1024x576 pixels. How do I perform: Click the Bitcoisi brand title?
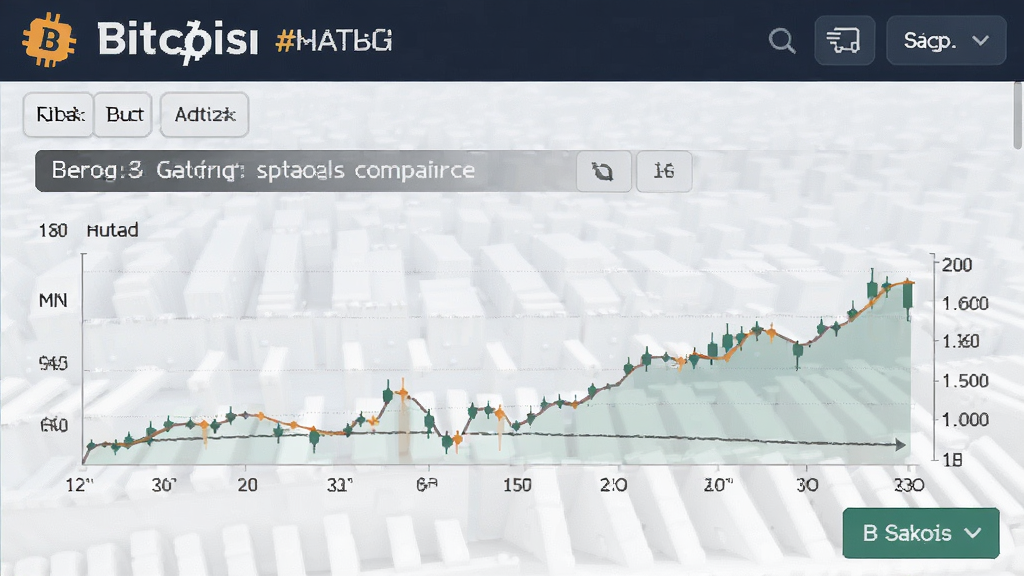click(177, 40)
